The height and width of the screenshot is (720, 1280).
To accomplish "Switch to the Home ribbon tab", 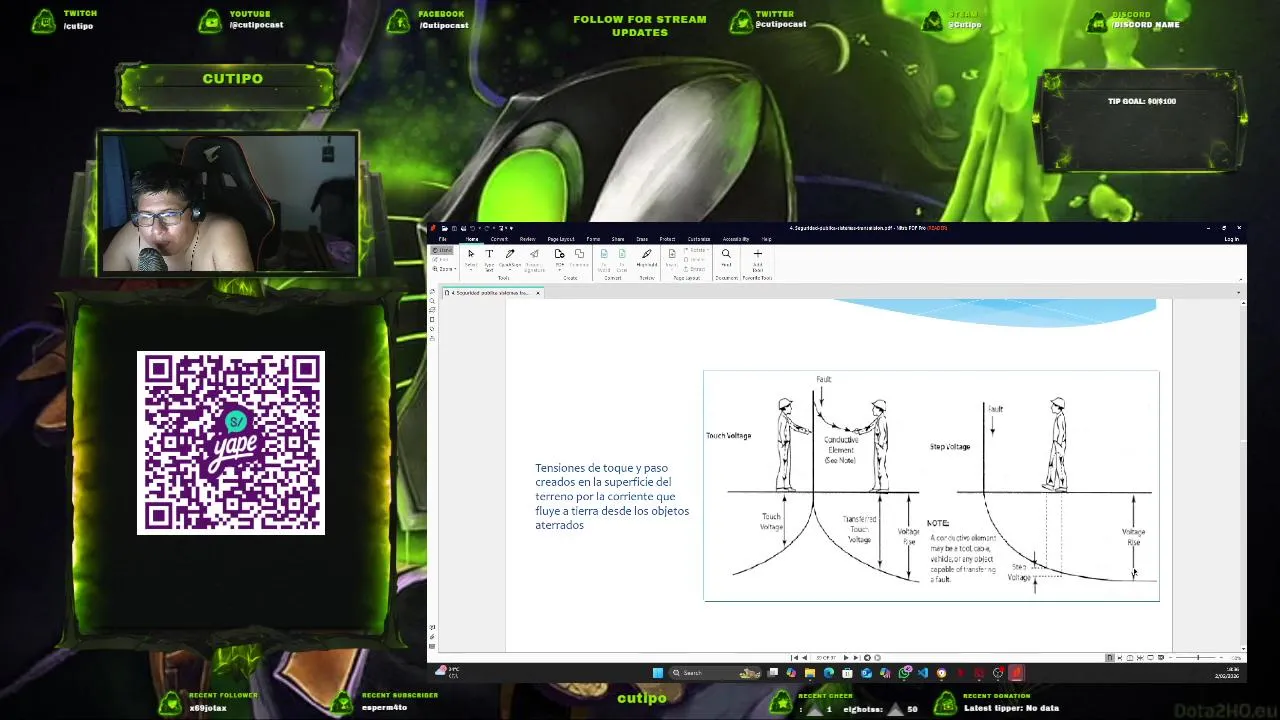I will pos(472,239).
